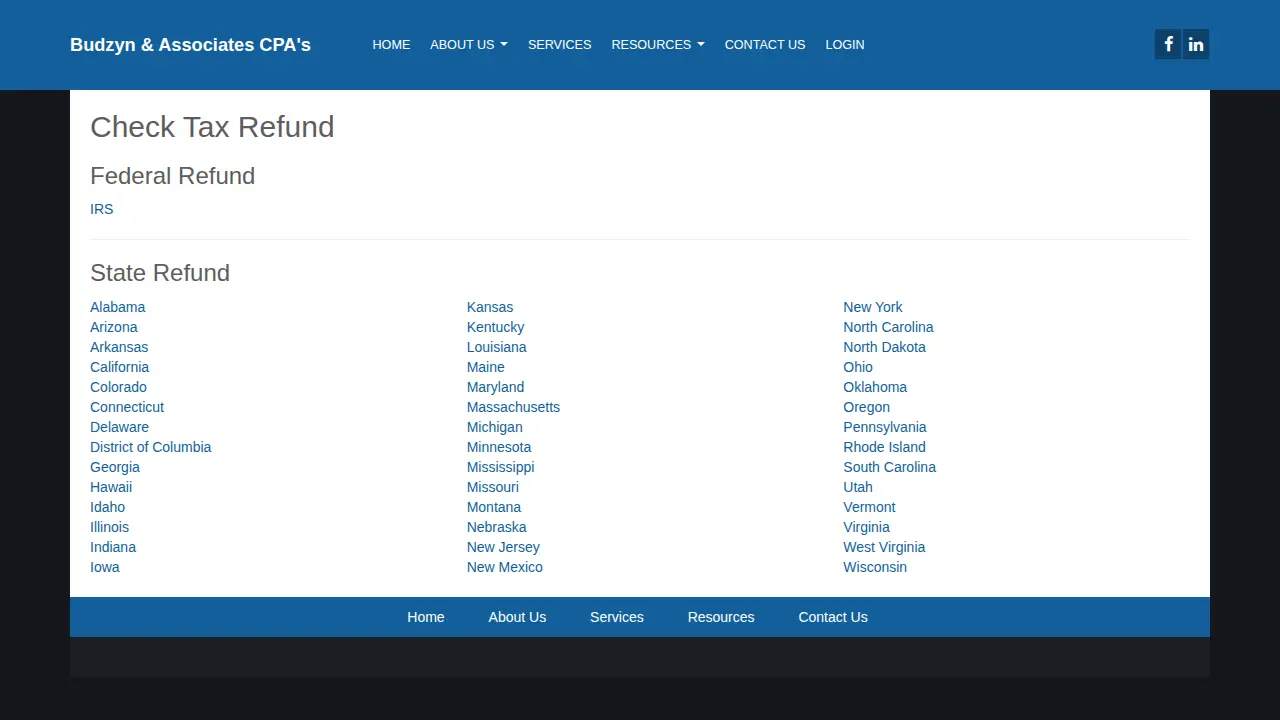Open the IRS federal refund link

[x=102, y=209]
